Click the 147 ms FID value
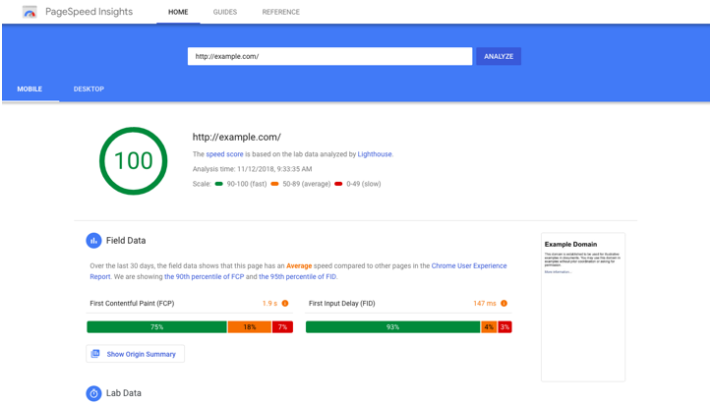 (x=485, y=303)
